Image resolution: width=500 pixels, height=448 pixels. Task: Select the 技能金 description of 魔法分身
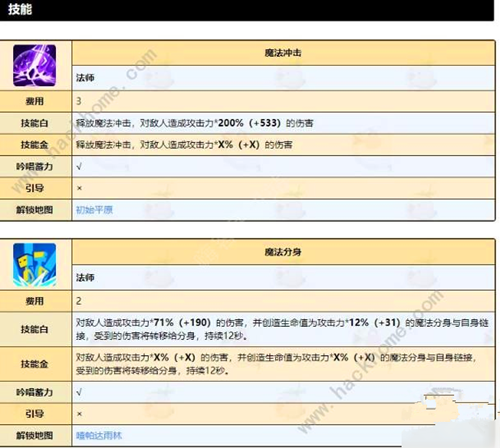tap(276, 364)
